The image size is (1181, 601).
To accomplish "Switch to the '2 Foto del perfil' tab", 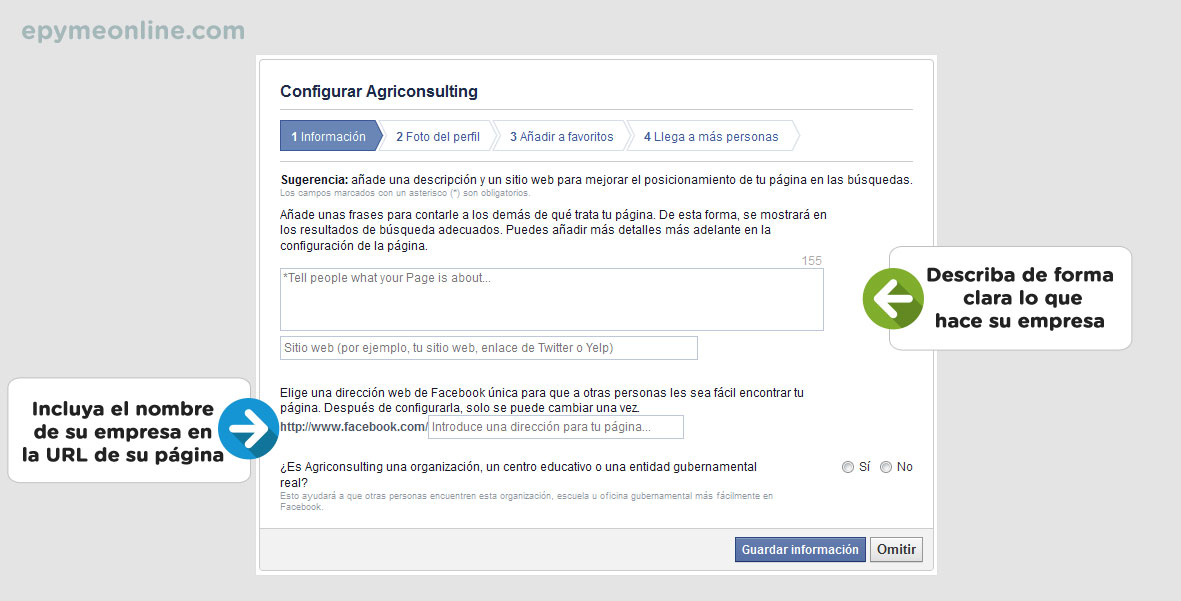I will (438, 136).
